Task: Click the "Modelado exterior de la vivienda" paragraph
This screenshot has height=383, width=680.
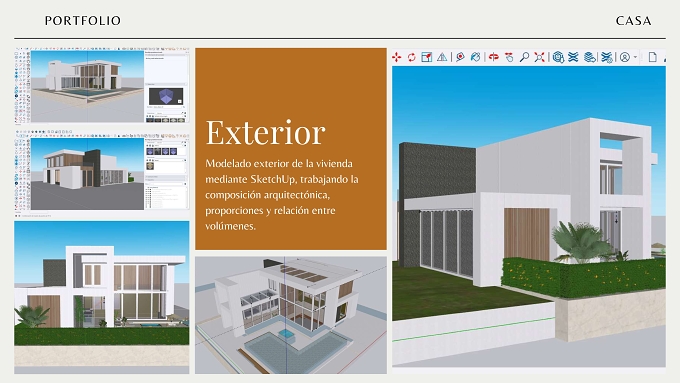Action: (282, 194)
